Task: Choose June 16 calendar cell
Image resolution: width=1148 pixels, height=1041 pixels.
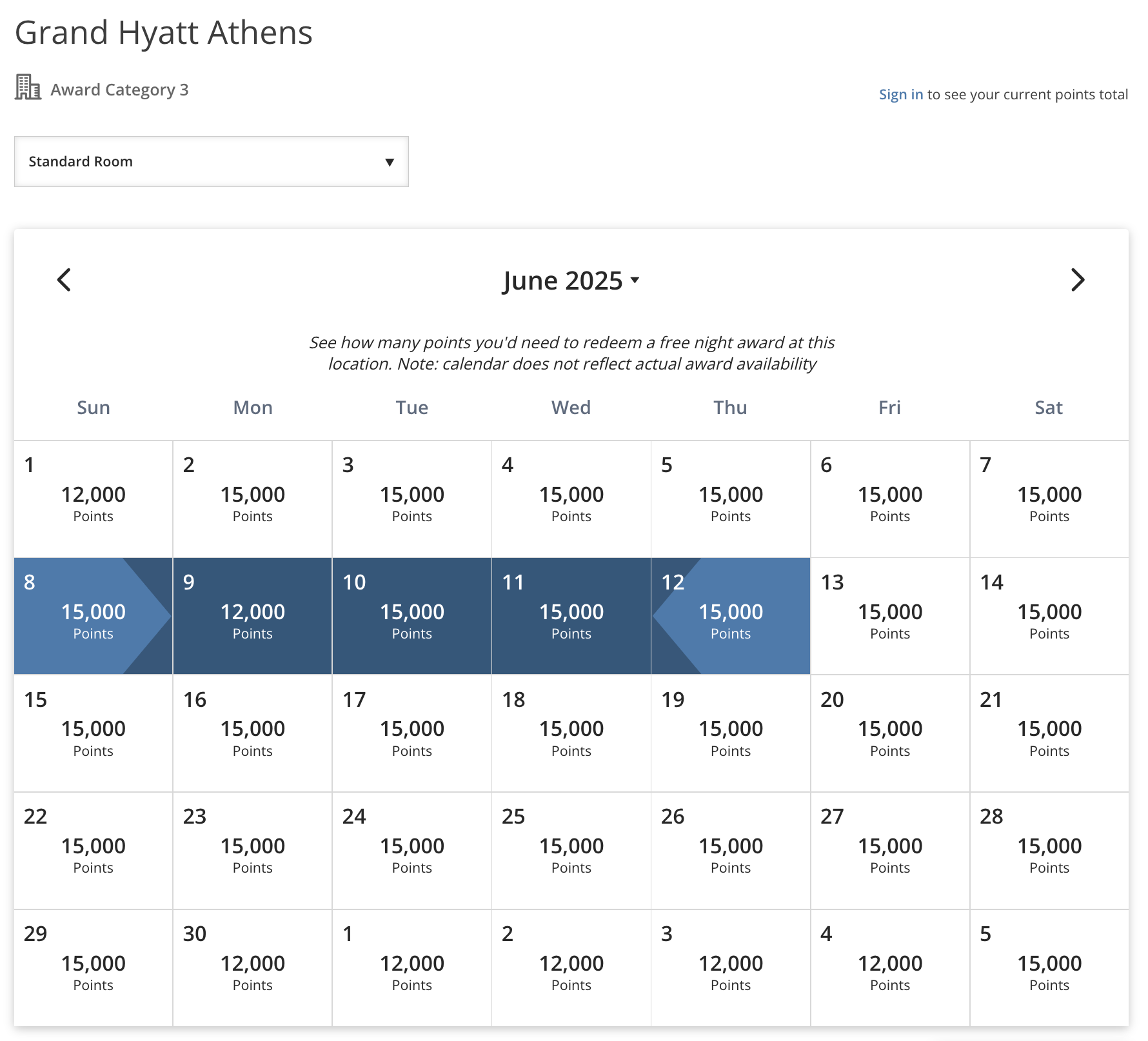Action: (x=253, y=734)
